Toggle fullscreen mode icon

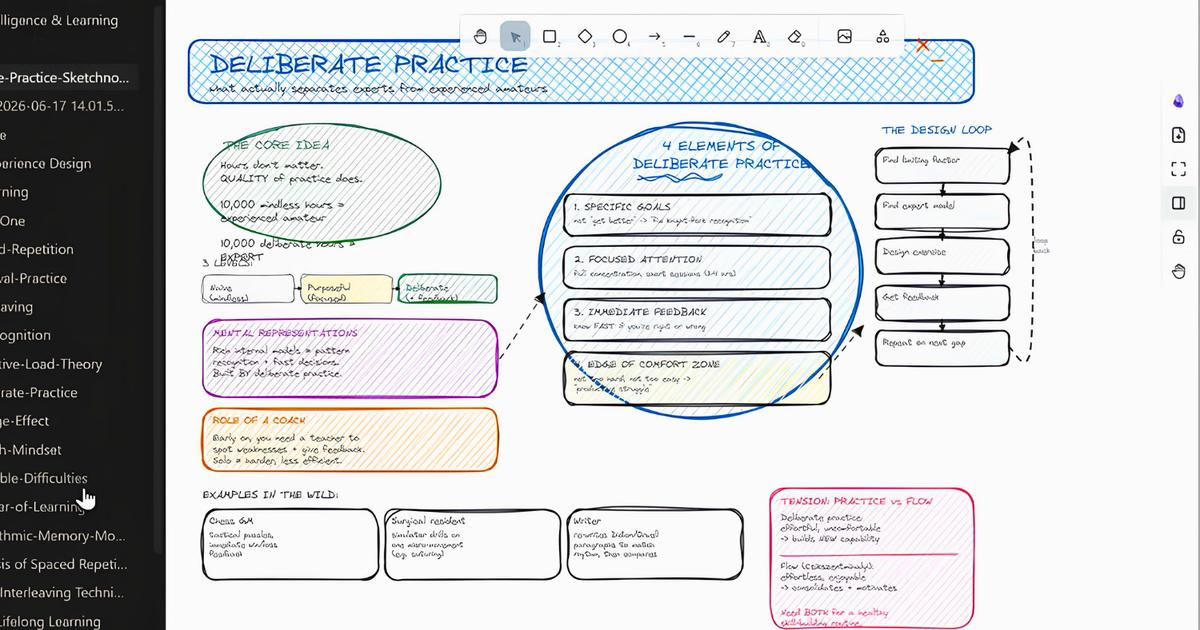(1178, 169)
